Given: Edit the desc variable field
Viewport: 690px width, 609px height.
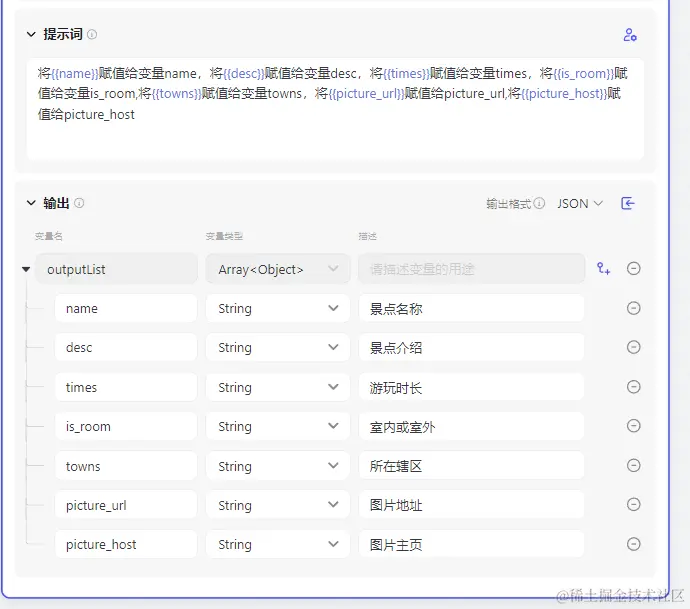Looking at the screenshot, I should [126, 348].
